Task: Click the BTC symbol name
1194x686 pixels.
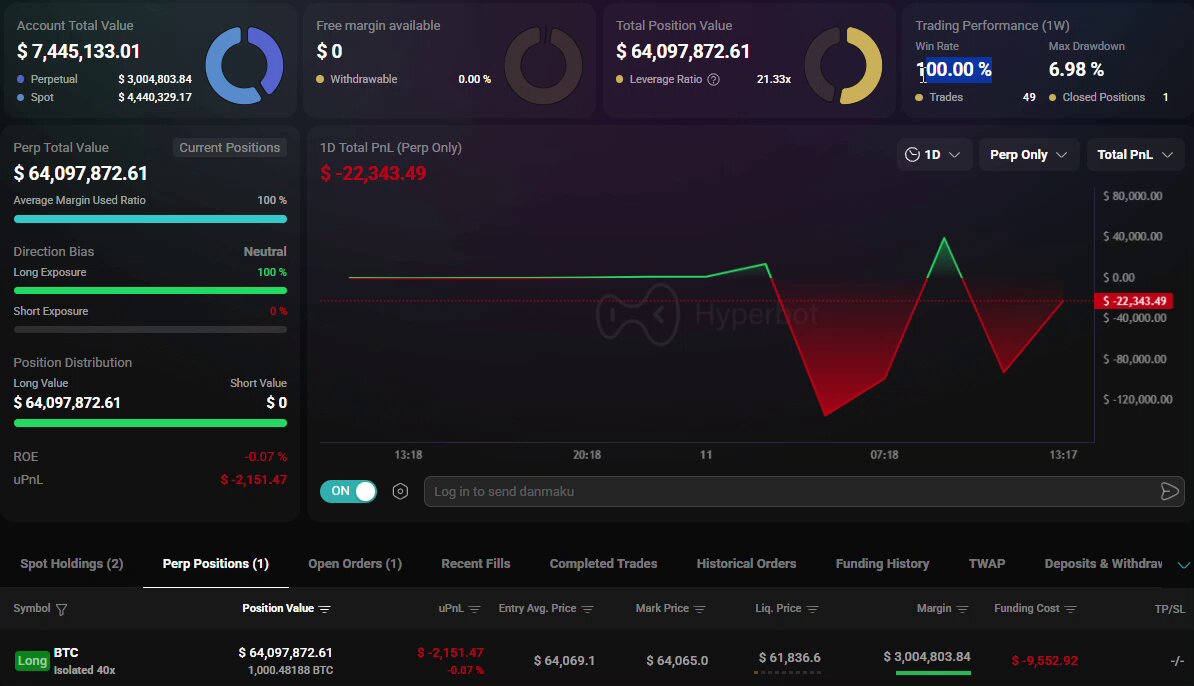Action: [66, 653]
